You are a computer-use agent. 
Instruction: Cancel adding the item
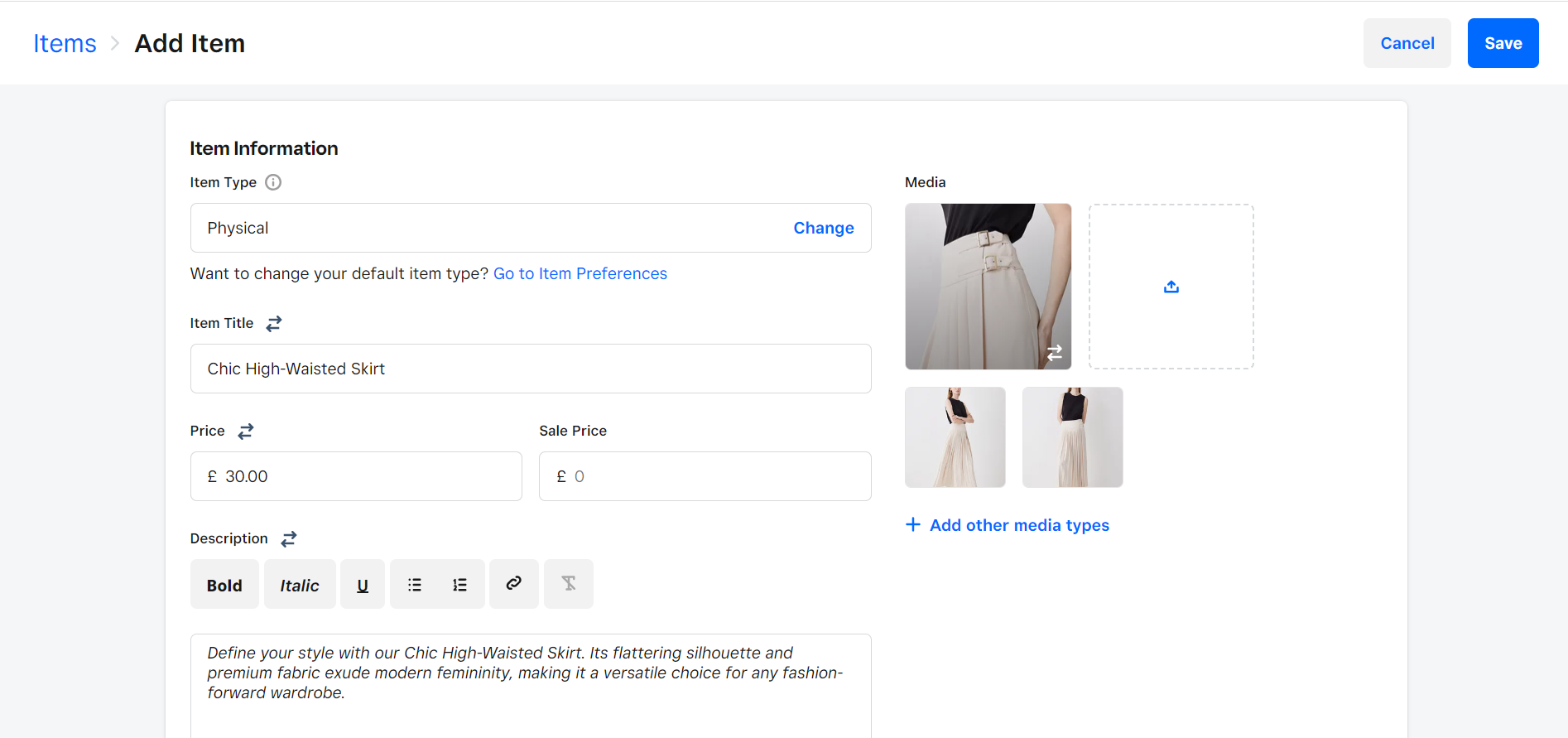pyautogui.click(x=1407, y=43)
